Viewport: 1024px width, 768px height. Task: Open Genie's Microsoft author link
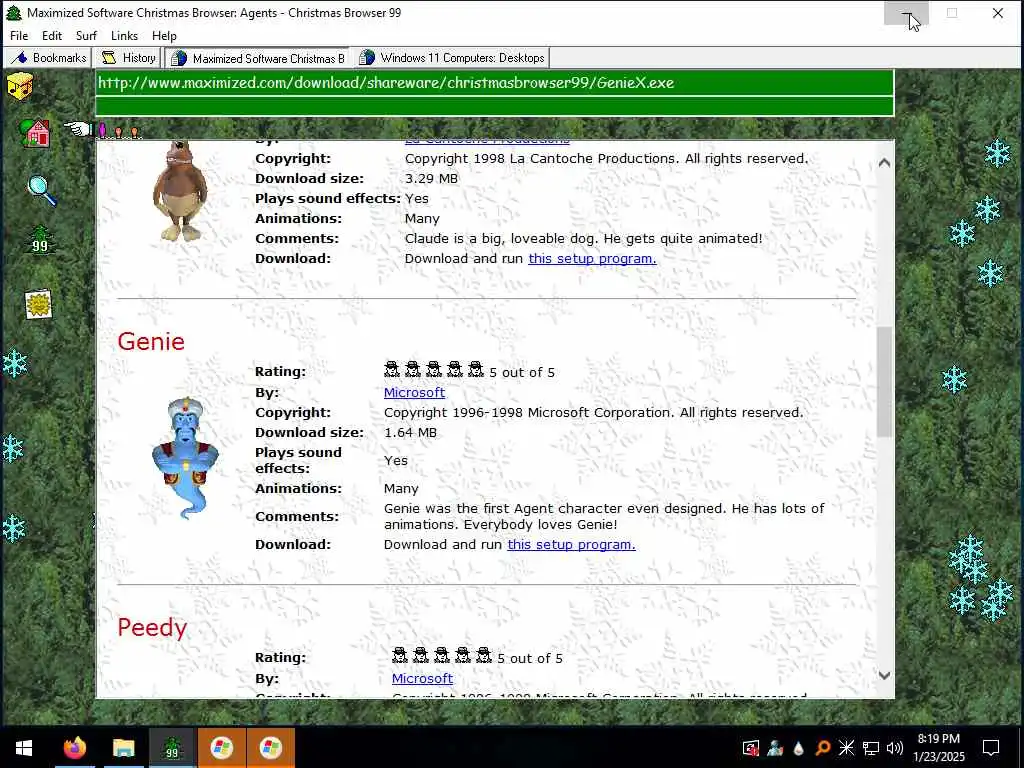click(x=414, y=392)
